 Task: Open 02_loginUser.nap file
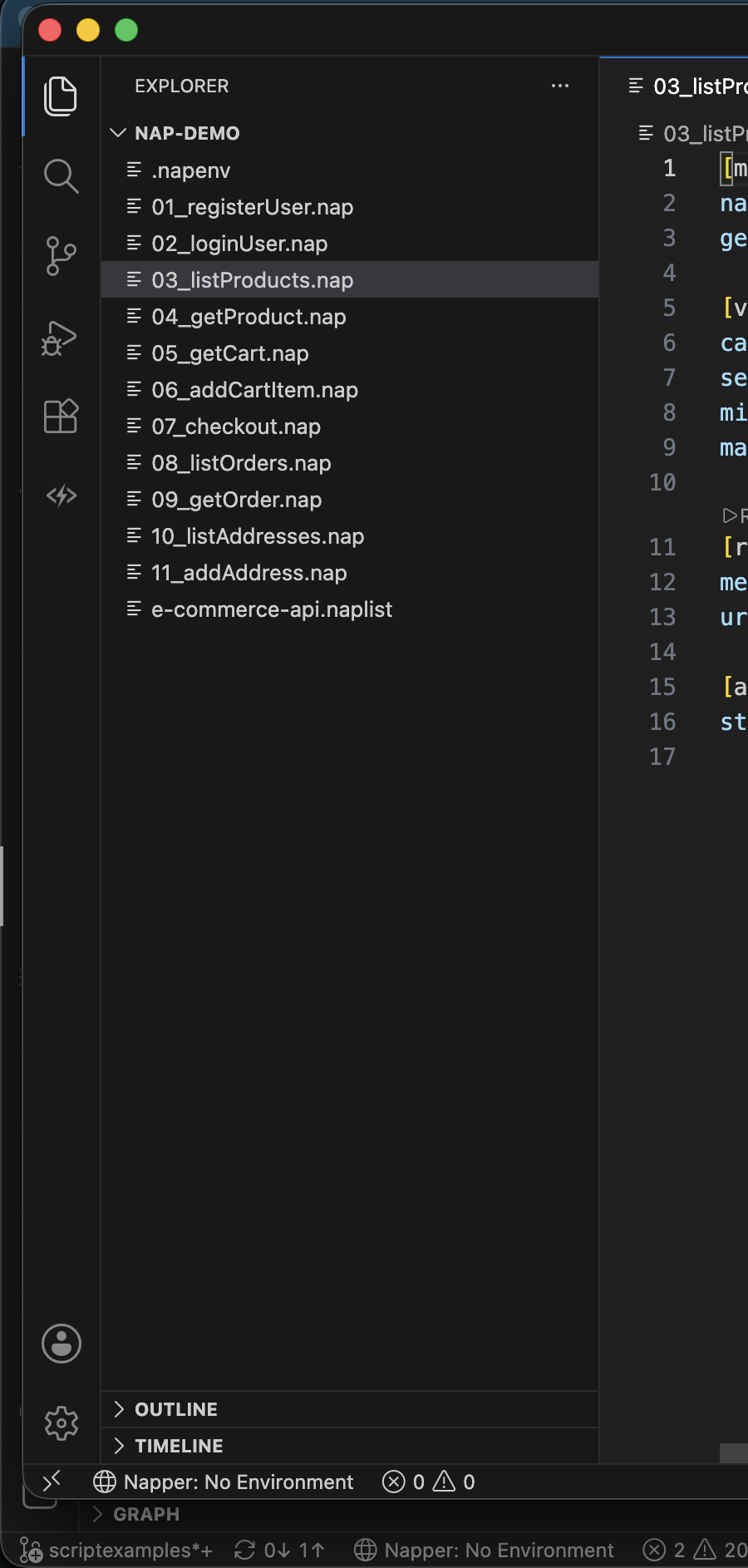[350, 244]
